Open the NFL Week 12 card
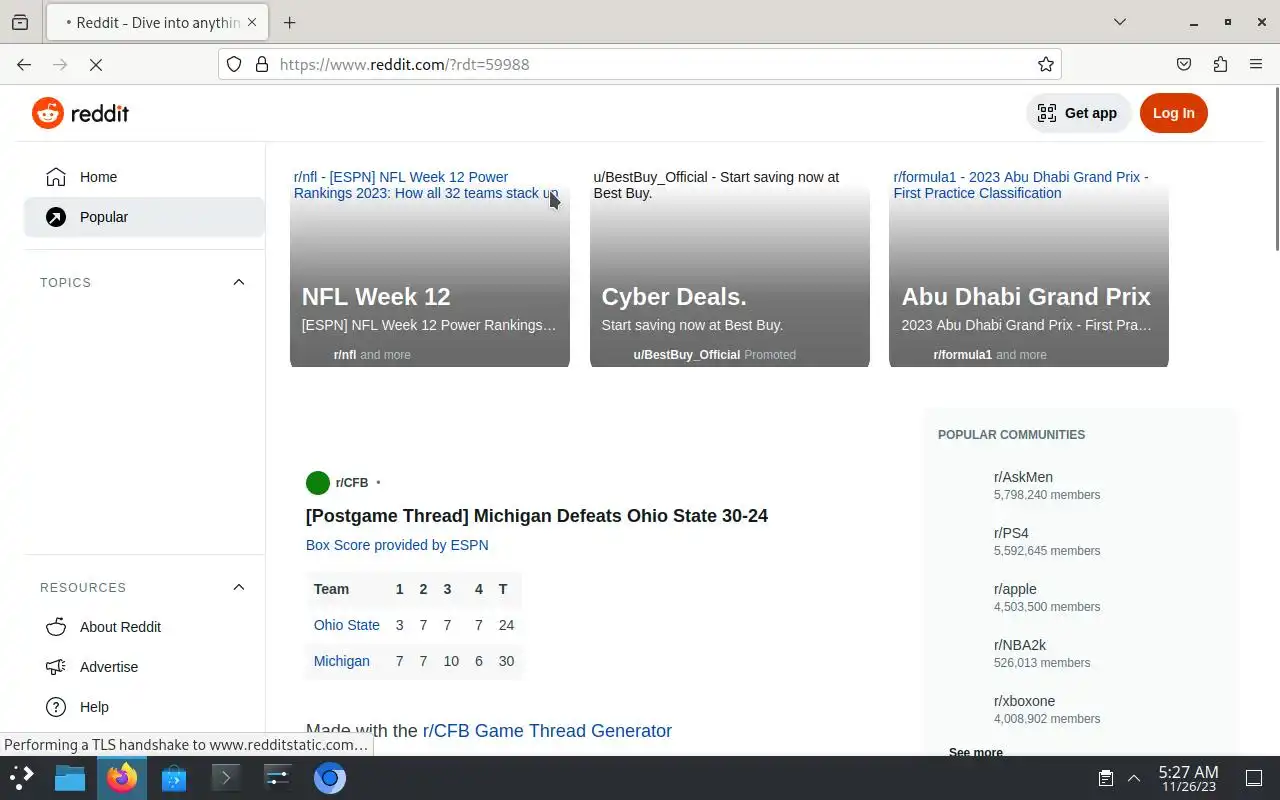Screen dimensions: 1280x800 [430, 268]
